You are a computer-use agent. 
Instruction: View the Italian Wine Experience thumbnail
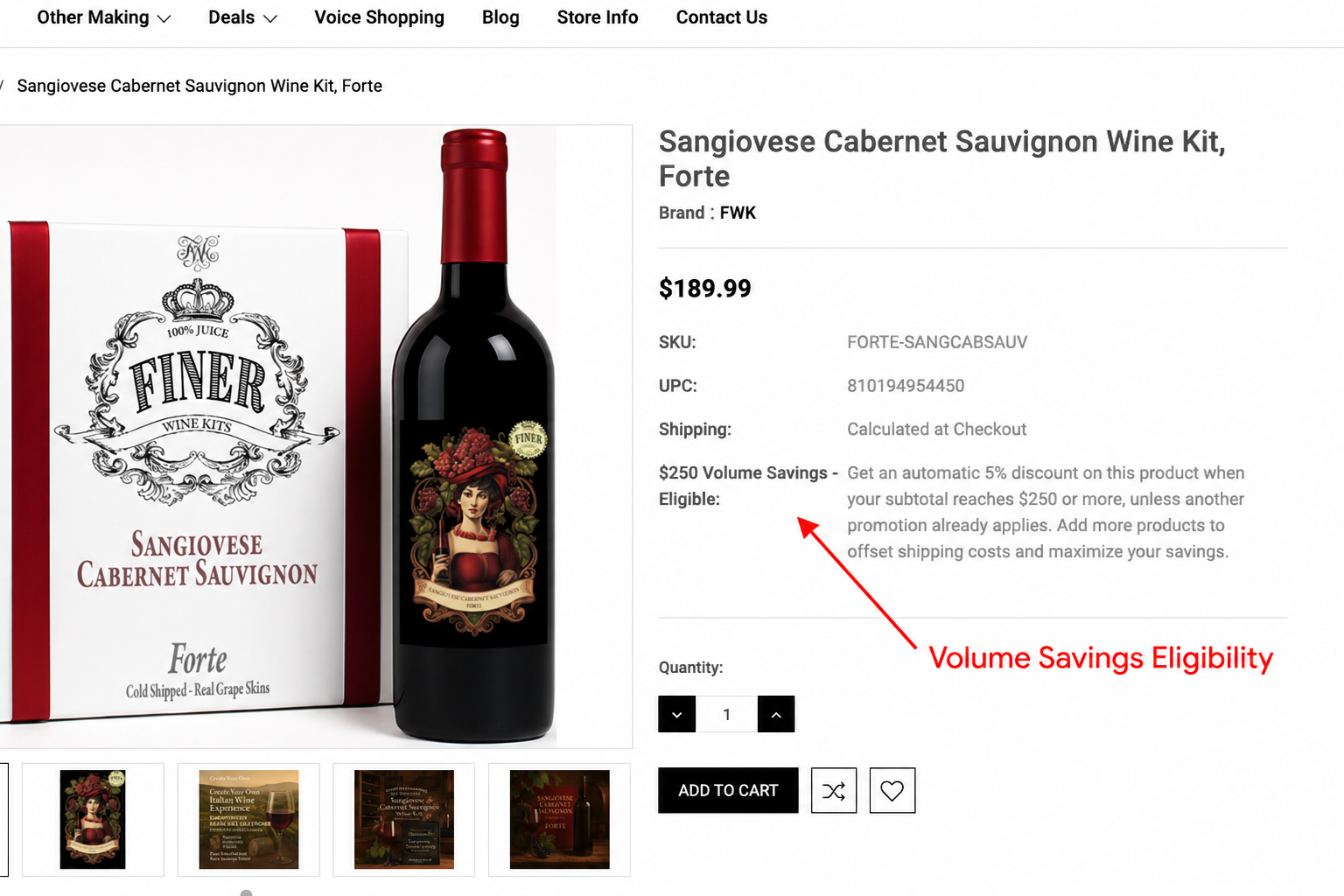coord(248,820)
